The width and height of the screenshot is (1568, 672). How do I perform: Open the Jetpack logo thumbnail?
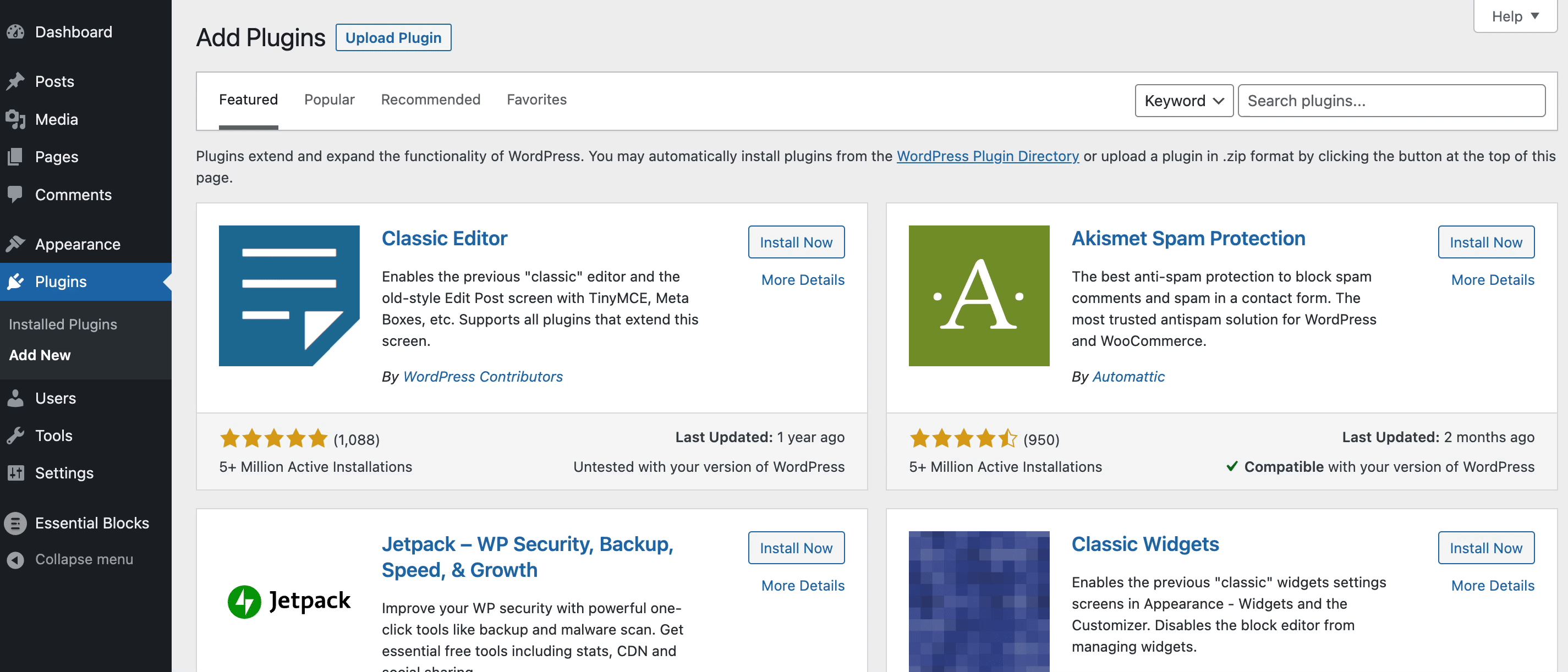click(x=289, y=601)
